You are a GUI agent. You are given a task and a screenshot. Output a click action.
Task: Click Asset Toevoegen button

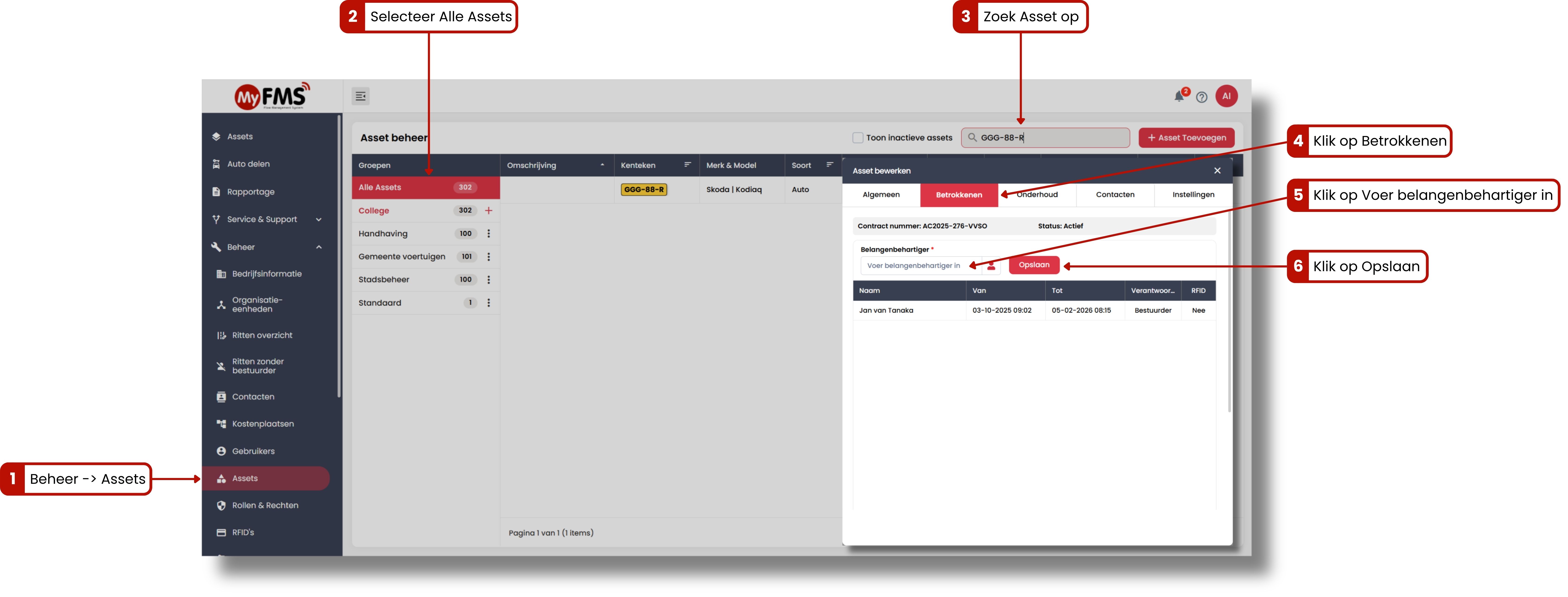point(1186,138)
